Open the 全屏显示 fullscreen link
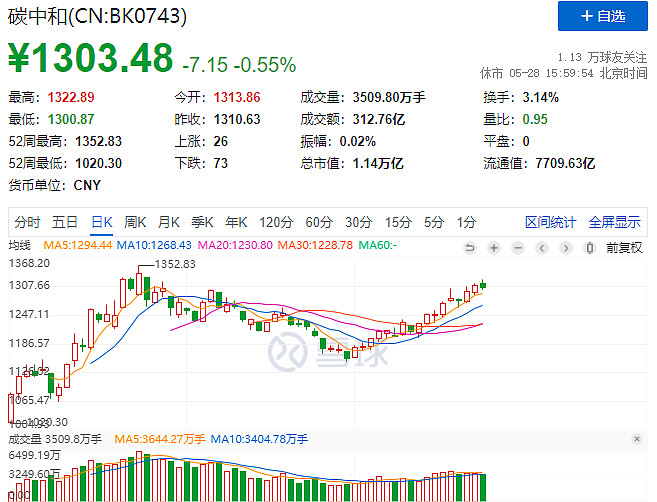This screenshot has height=502, width=657. pyautogui.click(x=614, y=222)
